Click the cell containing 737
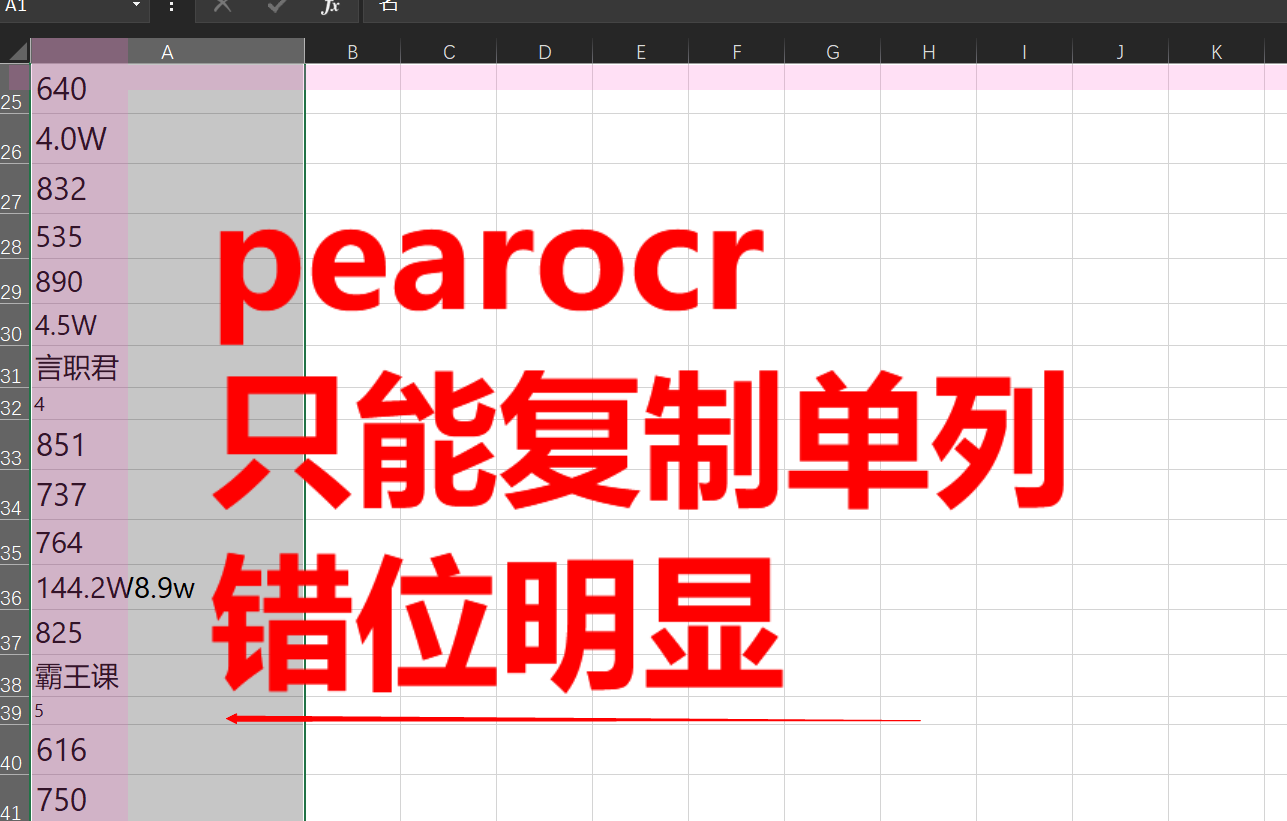 coord(168,495)
